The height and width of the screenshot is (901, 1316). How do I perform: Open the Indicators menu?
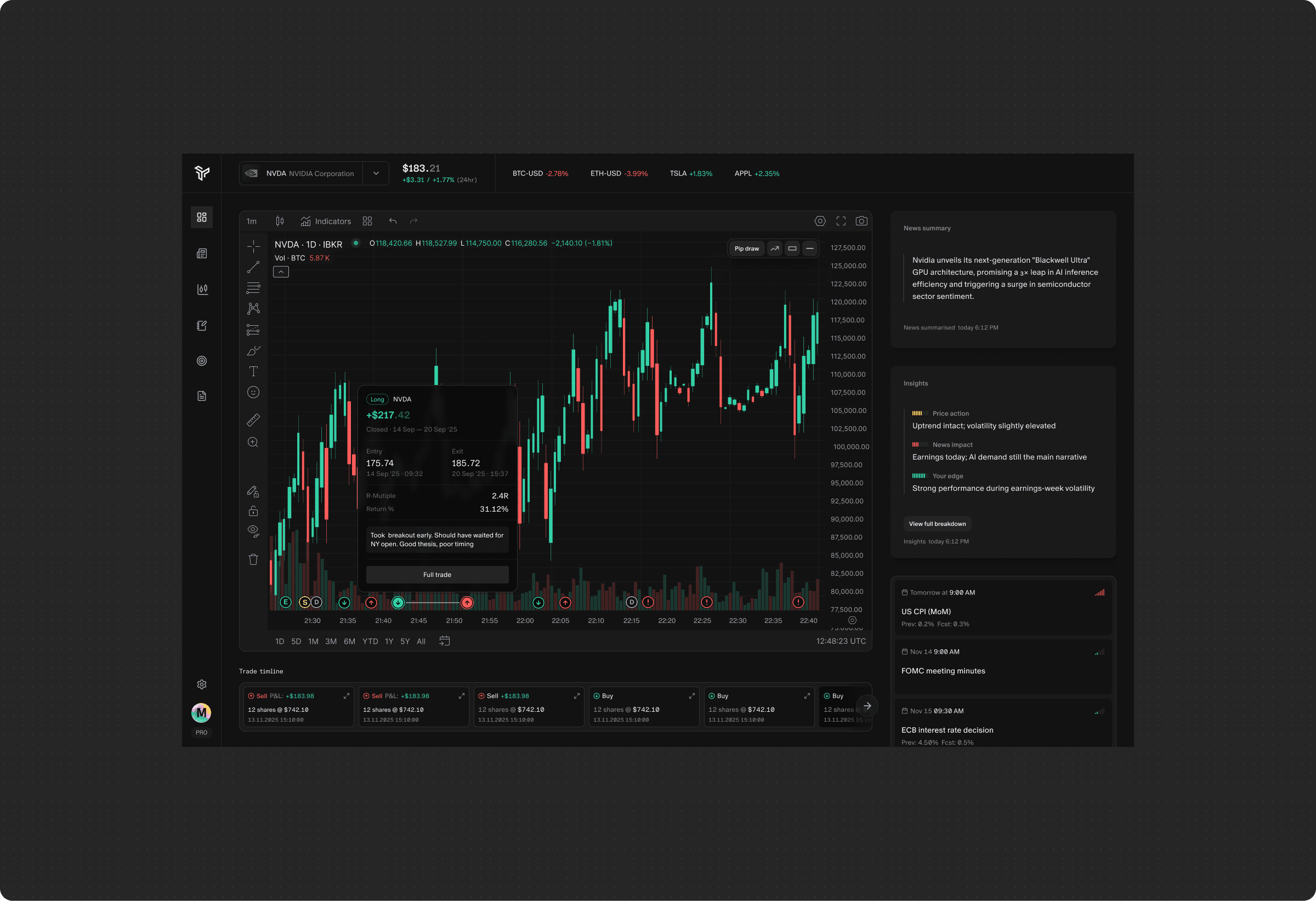coord(326,221)
